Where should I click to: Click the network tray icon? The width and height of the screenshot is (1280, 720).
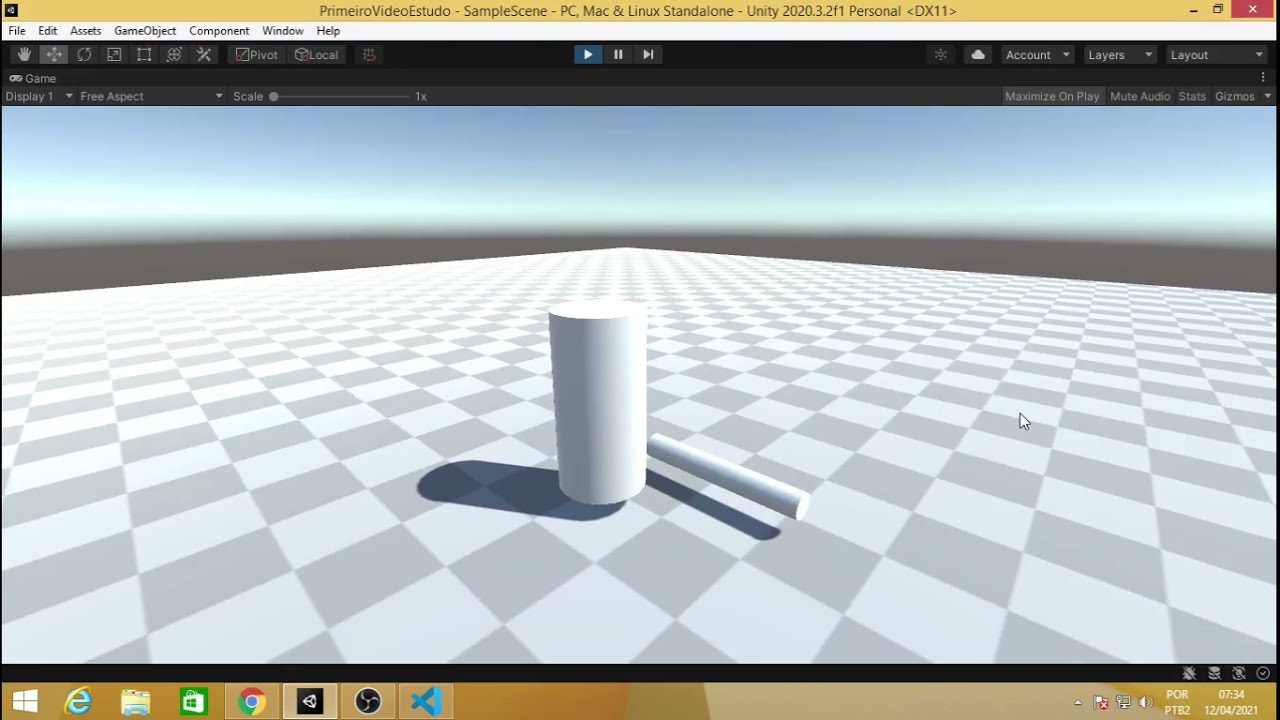[x=1123, y=702]
